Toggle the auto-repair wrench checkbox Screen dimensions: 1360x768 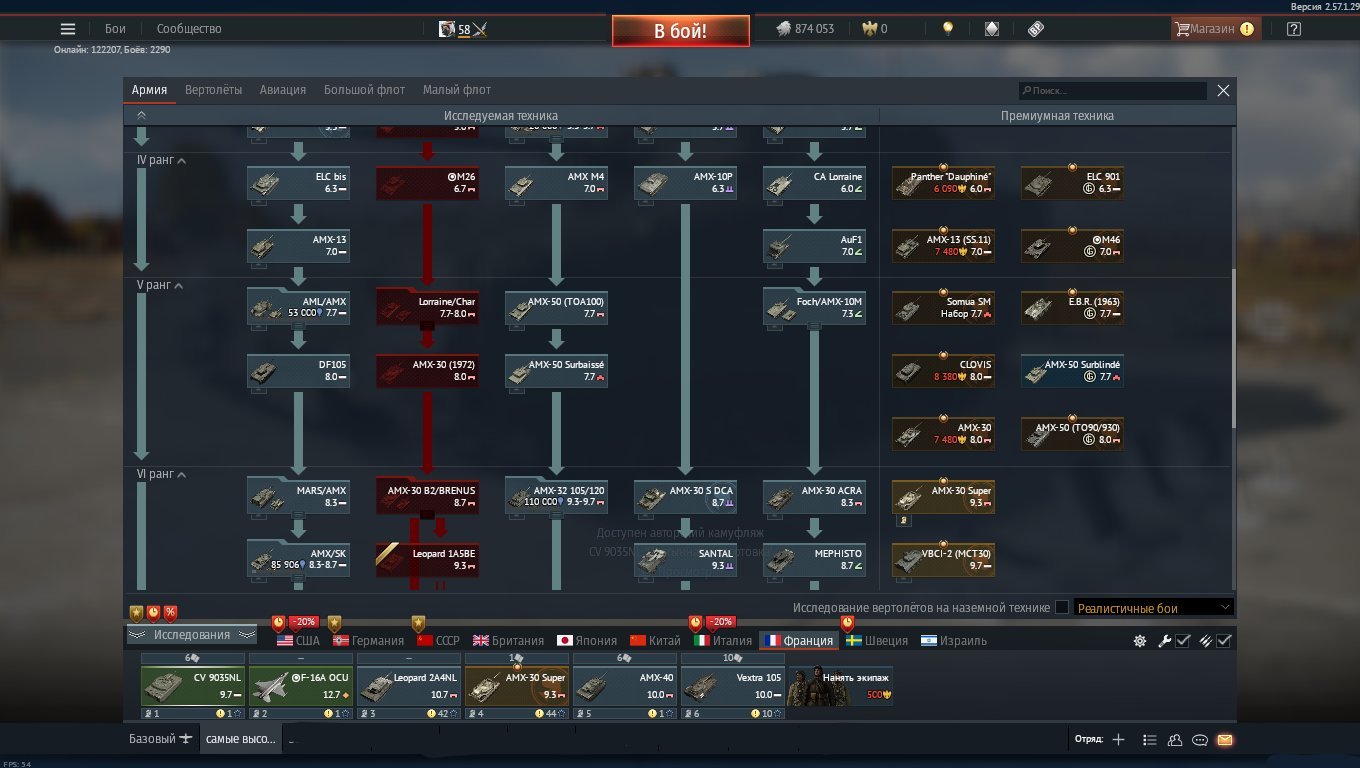coord(1183,641)
